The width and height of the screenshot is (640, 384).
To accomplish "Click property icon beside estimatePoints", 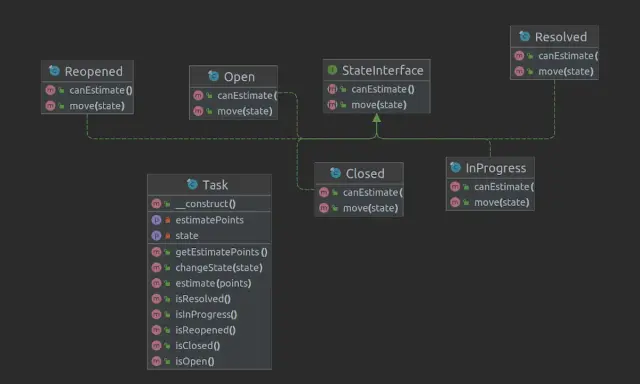I will [156, 220].
